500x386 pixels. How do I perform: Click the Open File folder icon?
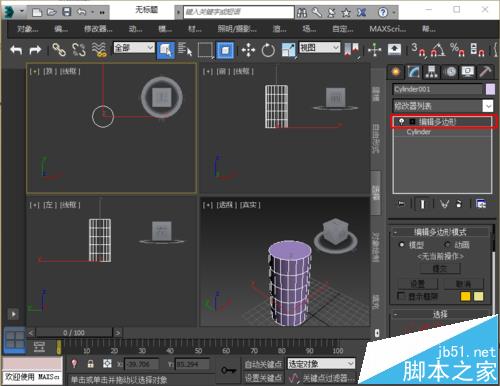[52, 12]
